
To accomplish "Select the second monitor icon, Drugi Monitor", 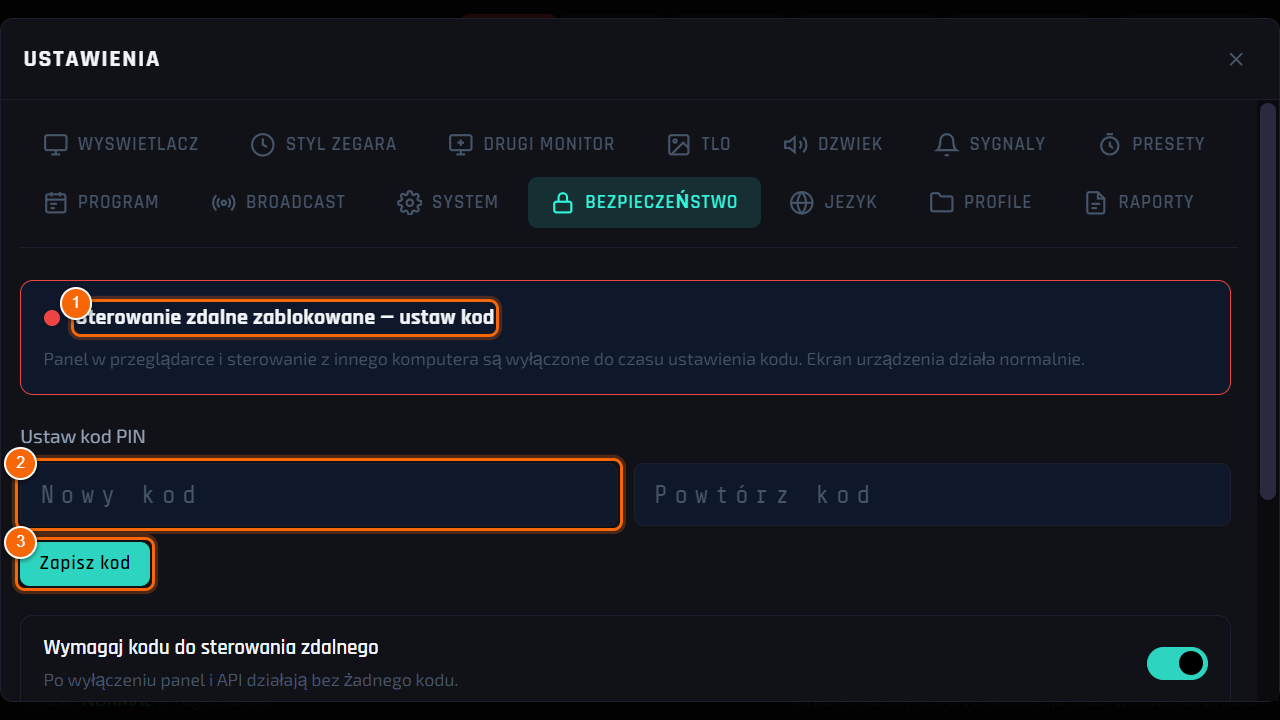I will click(460, 144).
